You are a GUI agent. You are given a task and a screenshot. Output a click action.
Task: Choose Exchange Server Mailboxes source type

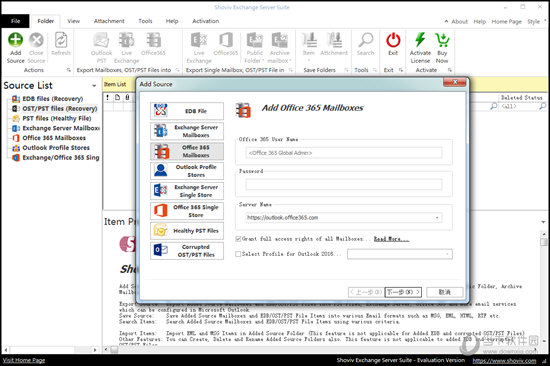(187, 131)
